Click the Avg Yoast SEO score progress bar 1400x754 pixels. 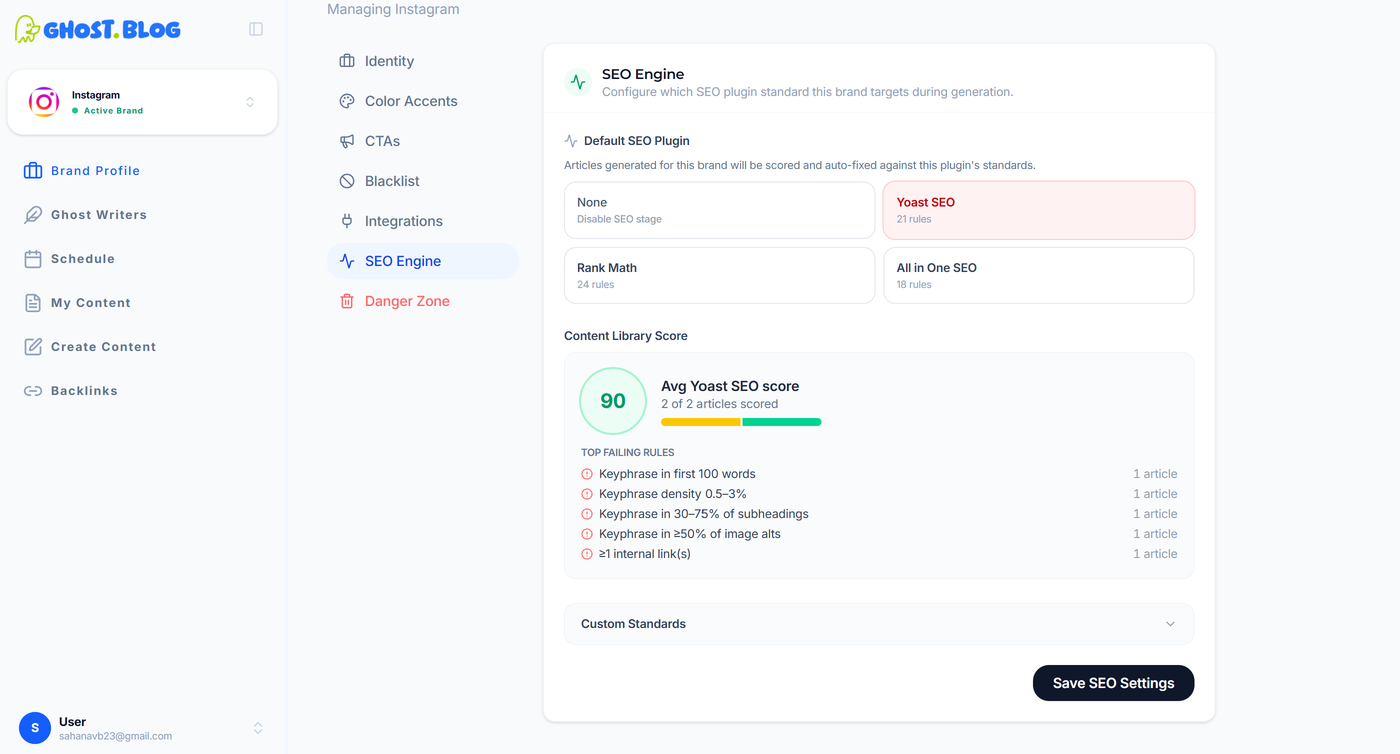pyautogui.click(x=741, y=422)
